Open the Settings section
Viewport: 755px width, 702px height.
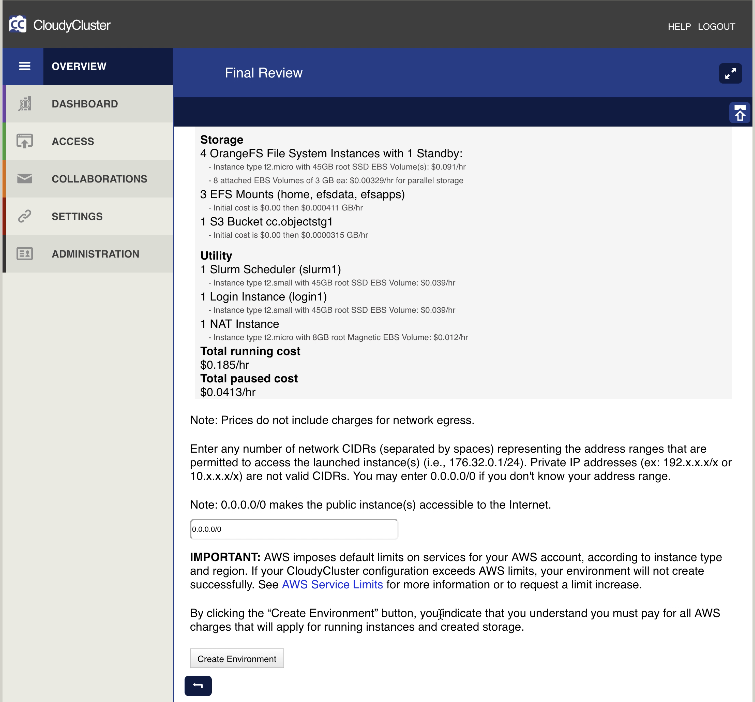coord(88,217)
